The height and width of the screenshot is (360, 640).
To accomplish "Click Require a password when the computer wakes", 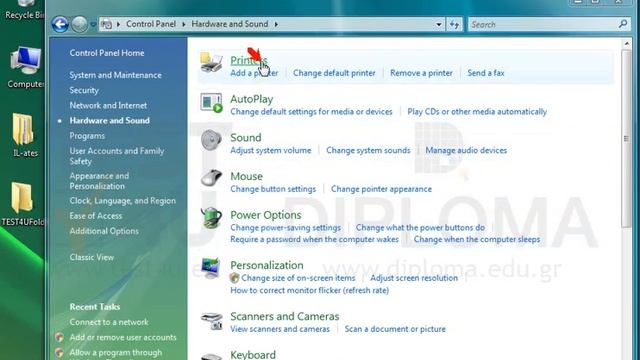I will (314, 239).
